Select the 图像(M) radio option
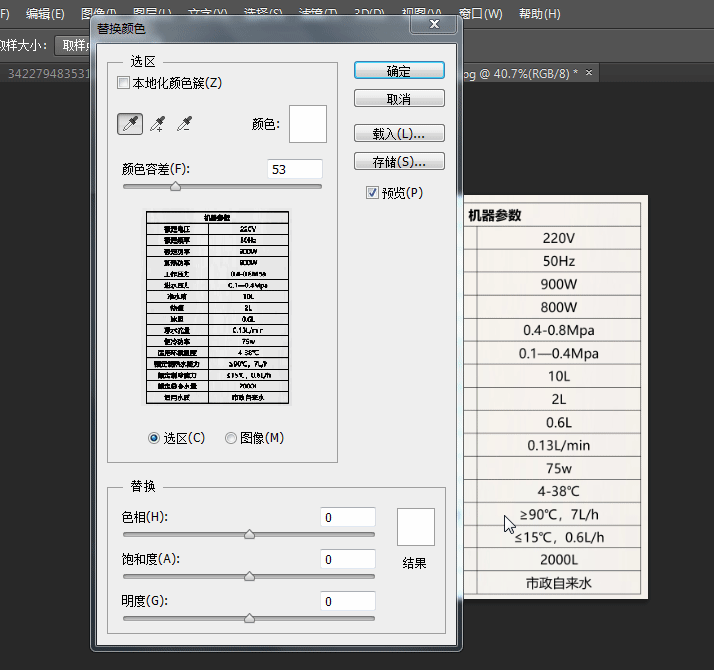Screen dimensions: 714x670 point(231,438)
